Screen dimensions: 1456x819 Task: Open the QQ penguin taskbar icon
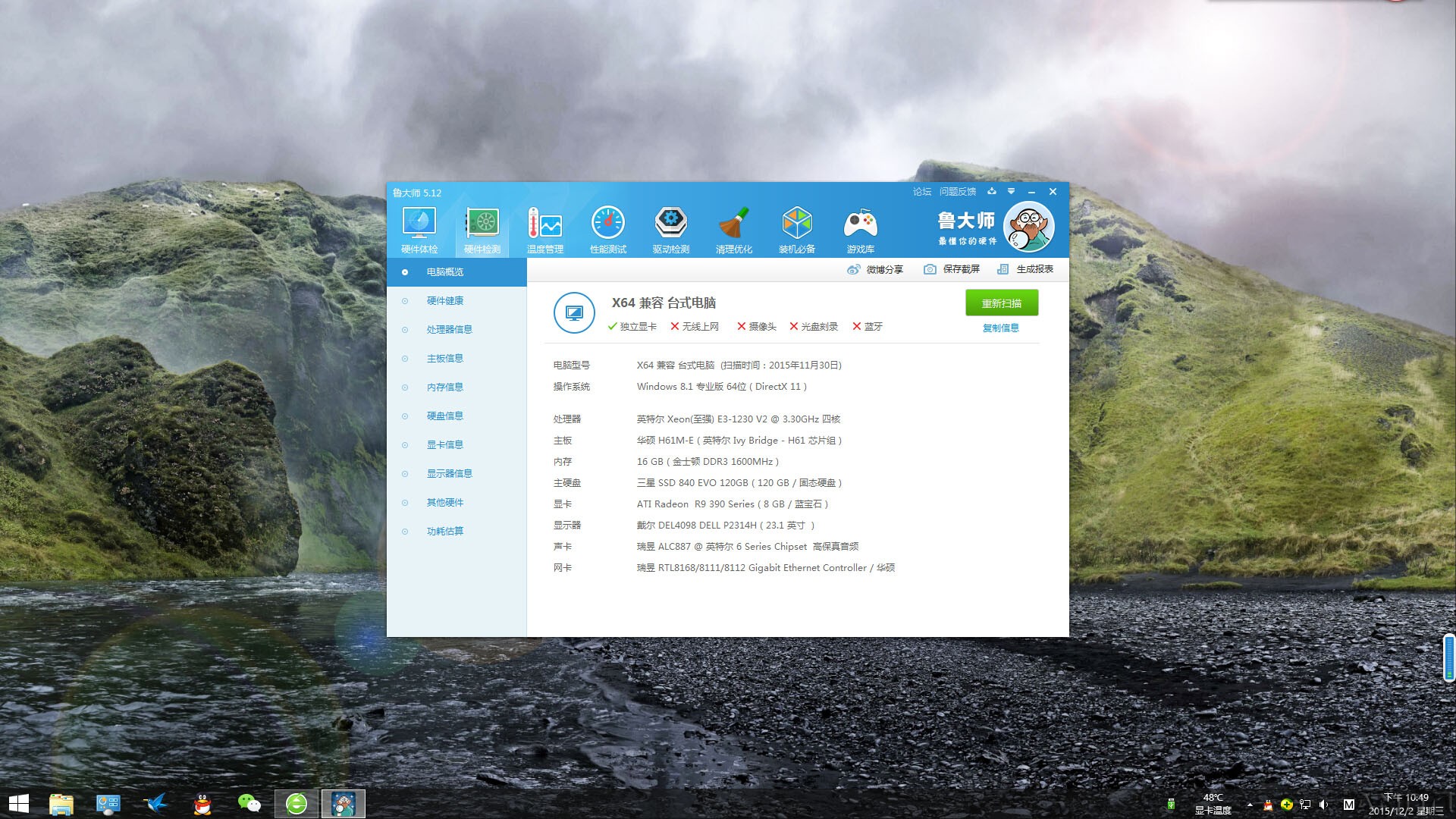point(202,804)
